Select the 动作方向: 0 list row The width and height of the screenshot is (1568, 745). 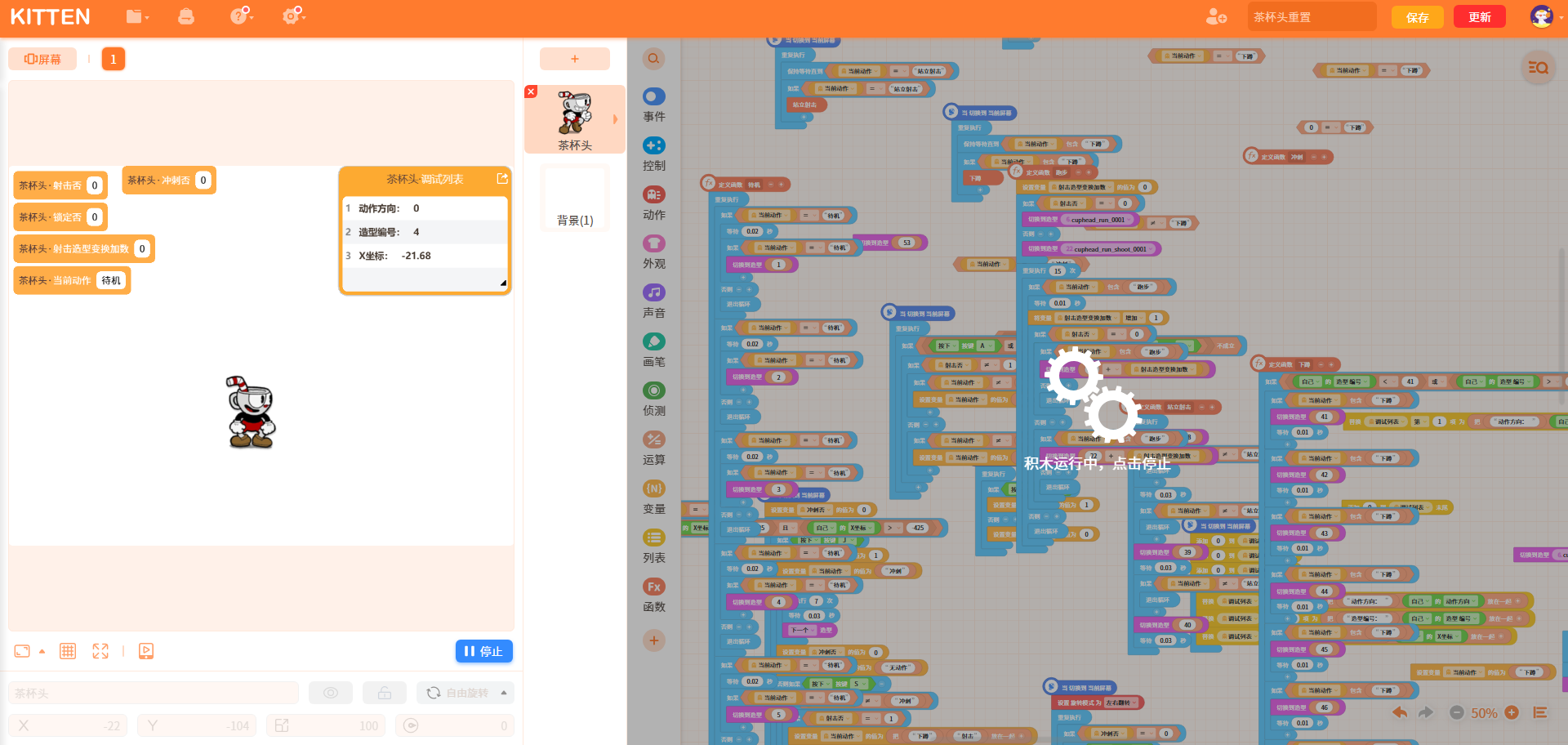(x=425, y=208)
